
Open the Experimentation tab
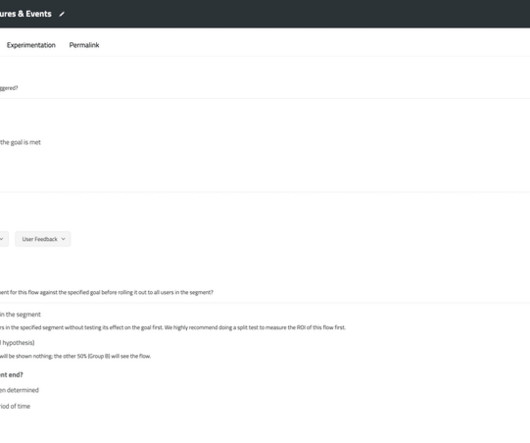click(x=31, y=45)
